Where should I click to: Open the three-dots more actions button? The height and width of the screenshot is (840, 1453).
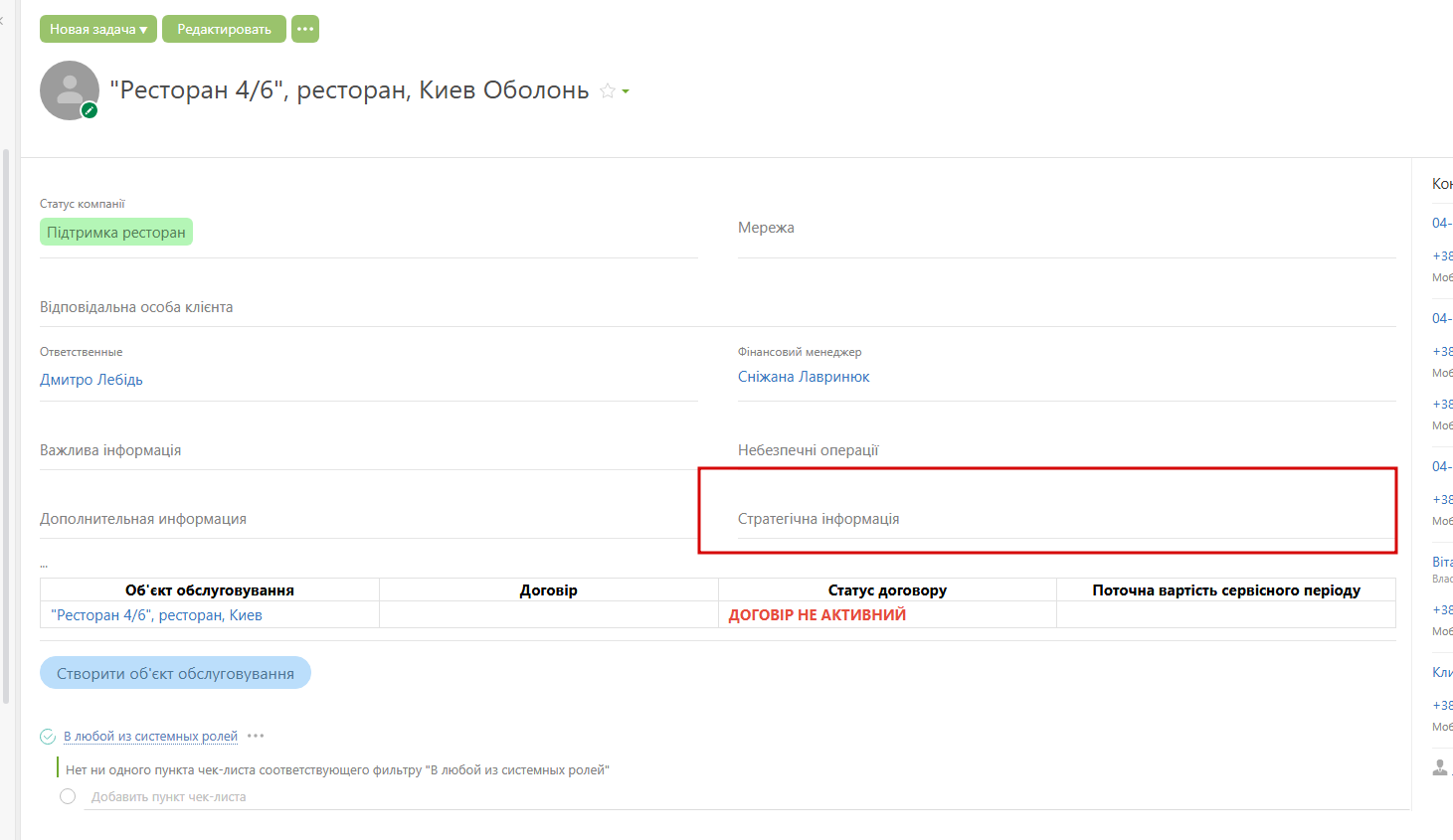point(305,29)
